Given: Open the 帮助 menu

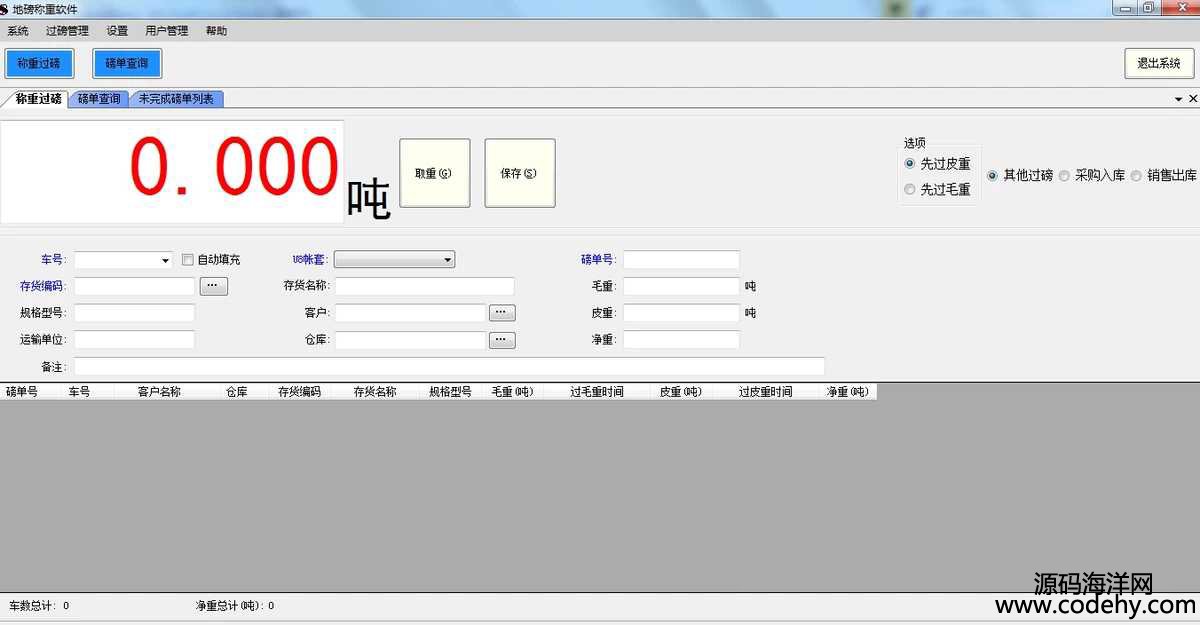Looking at the screenshot, I should (x=216, y=31).
